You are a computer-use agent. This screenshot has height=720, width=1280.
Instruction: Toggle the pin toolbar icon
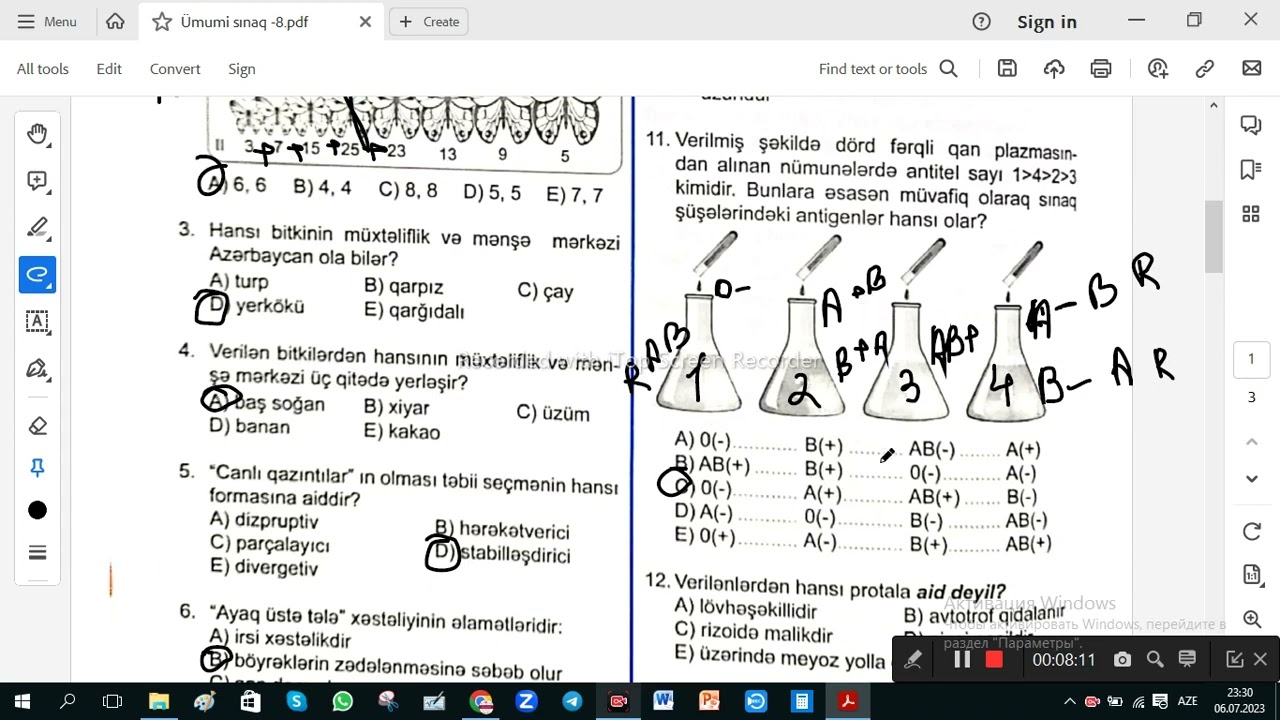37,468
